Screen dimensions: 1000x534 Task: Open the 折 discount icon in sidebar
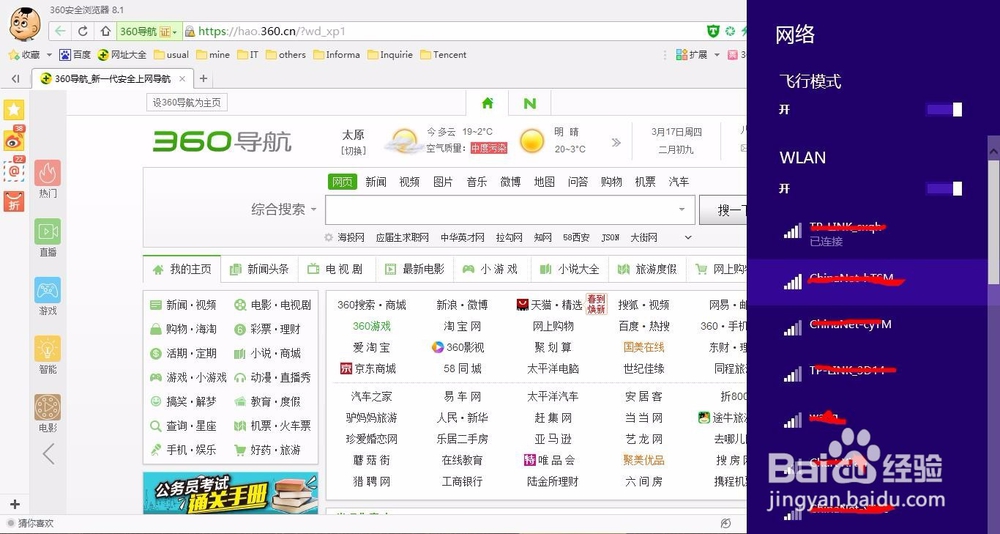[x=14, y=202]
